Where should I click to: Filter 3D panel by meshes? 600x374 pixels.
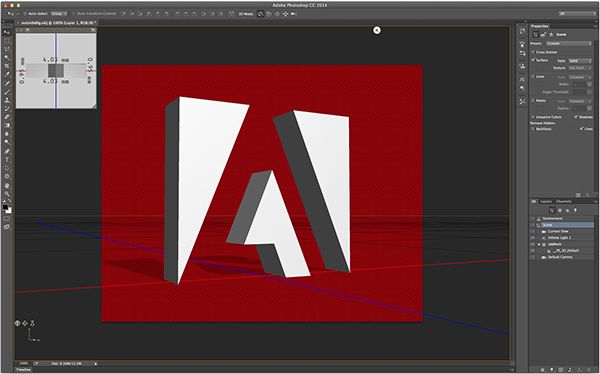pyautogui.click(x=560, y=210)
